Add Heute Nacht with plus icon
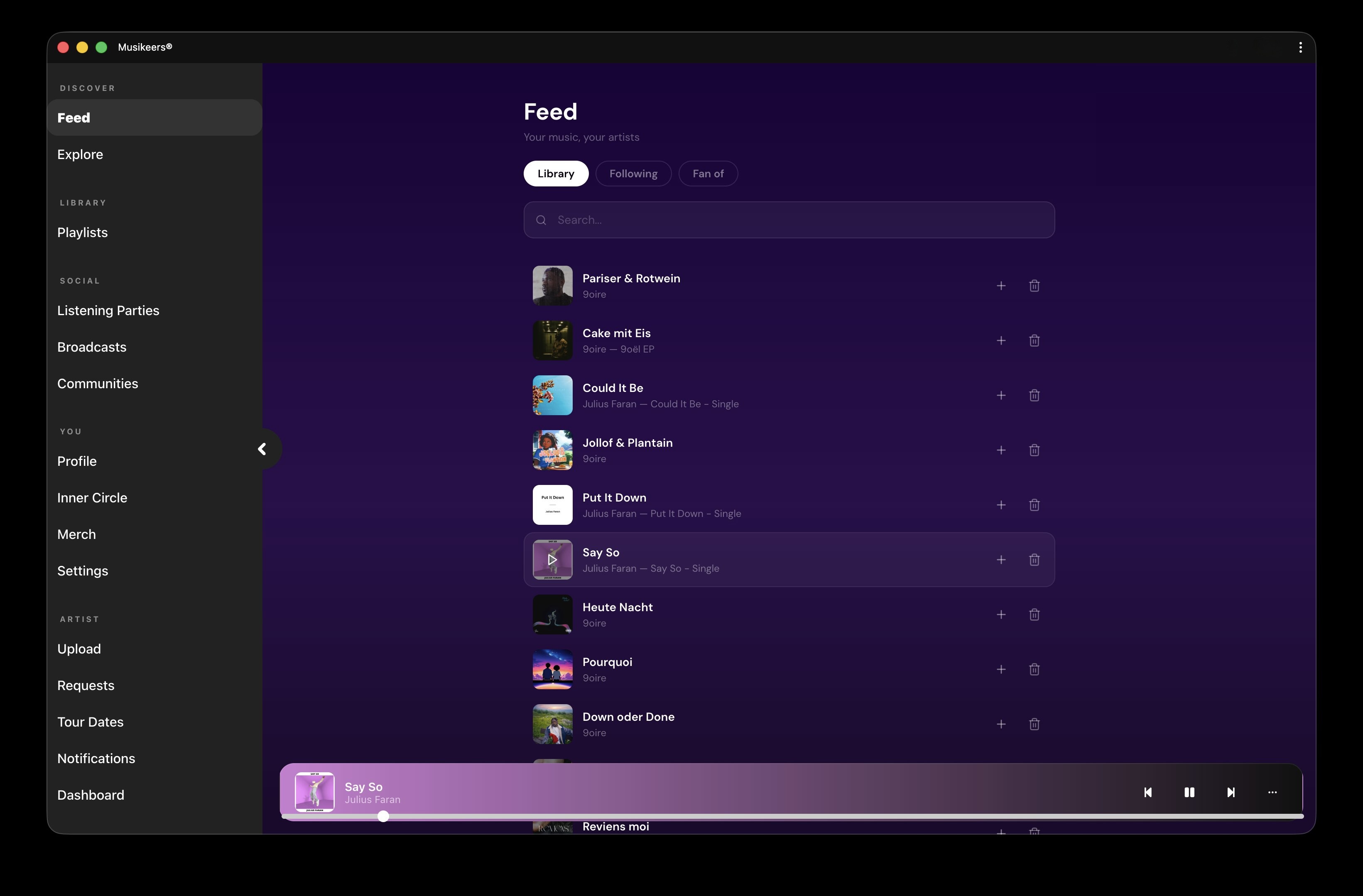Screen dimensions: 1363x896 pos(1000,615)
